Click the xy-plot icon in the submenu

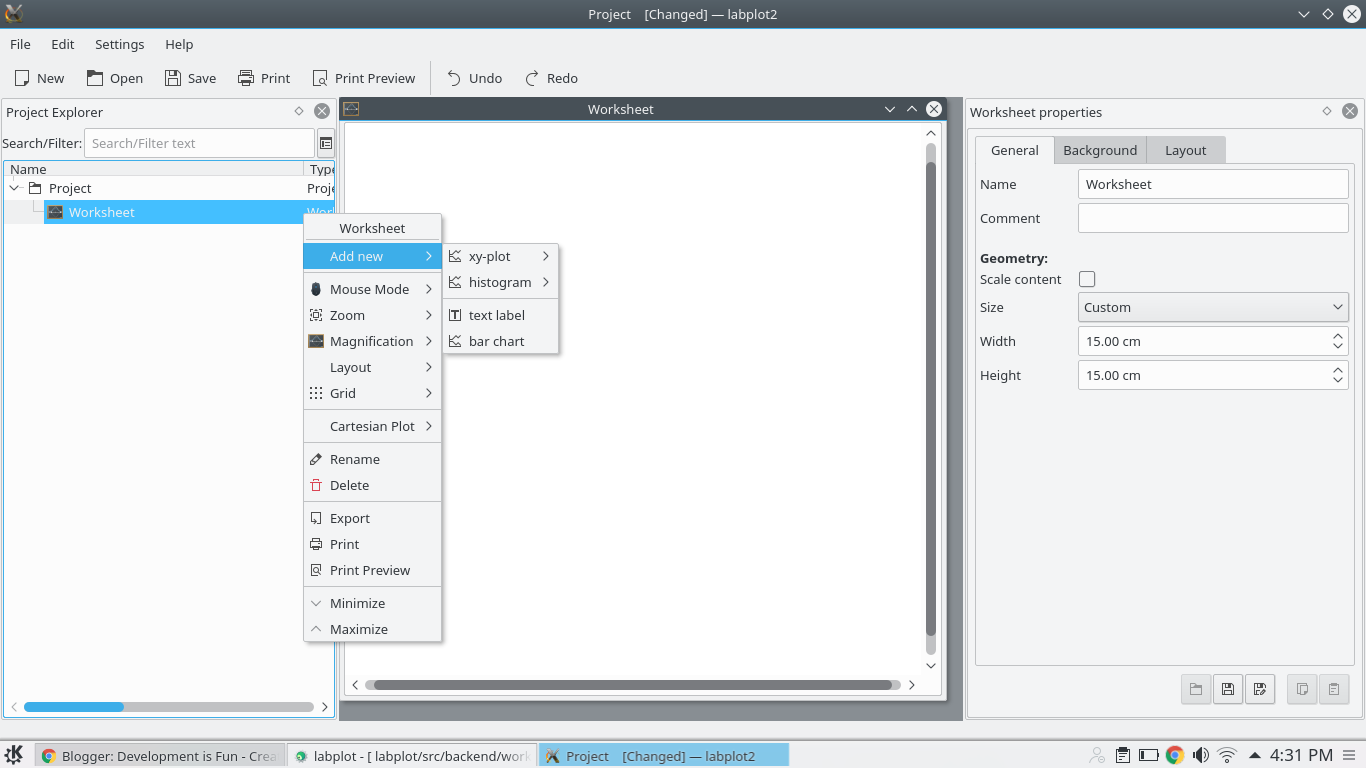(x=455, y=256)
